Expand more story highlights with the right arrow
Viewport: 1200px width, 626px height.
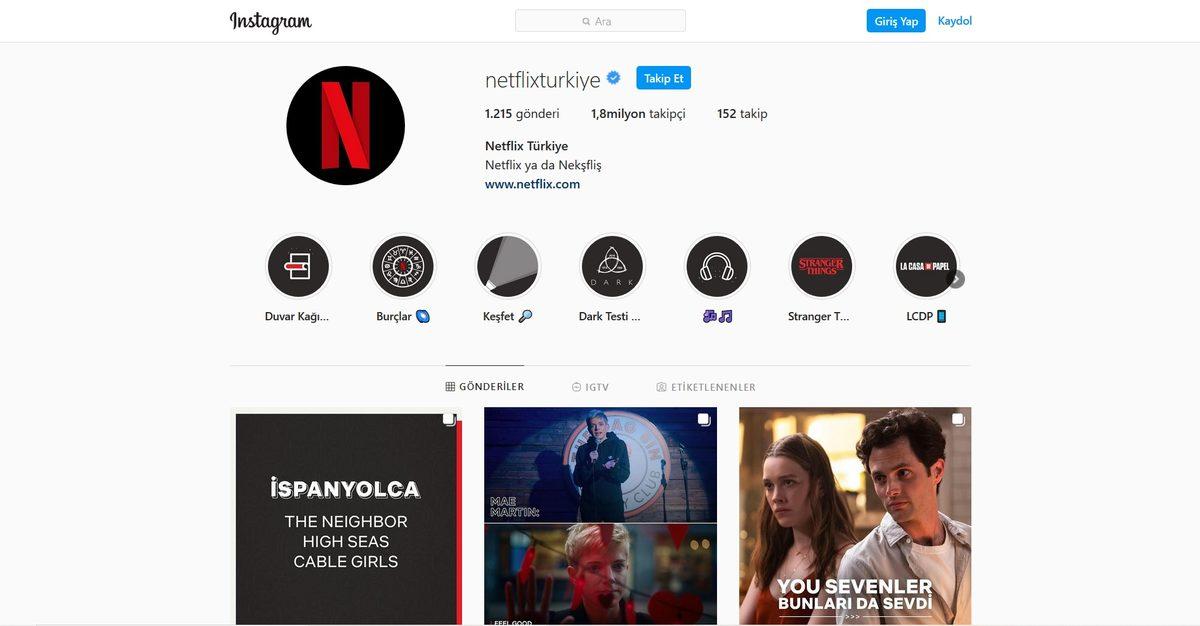957,279
